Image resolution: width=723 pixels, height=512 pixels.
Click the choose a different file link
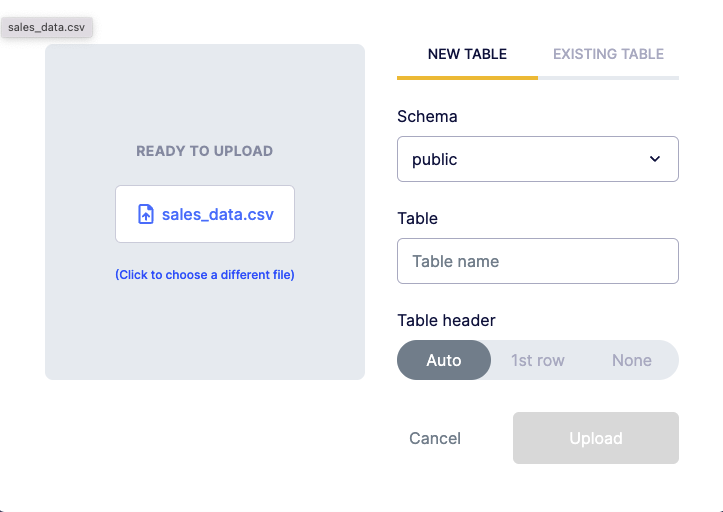click(x=205, y=274)
